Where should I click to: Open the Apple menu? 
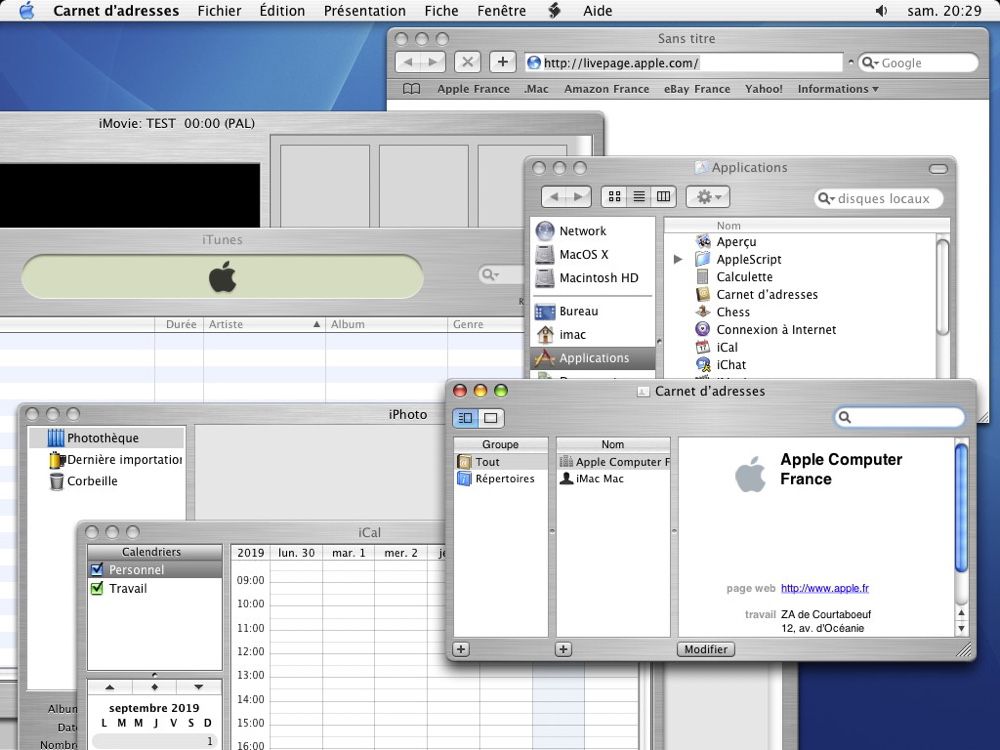(27, 10)
